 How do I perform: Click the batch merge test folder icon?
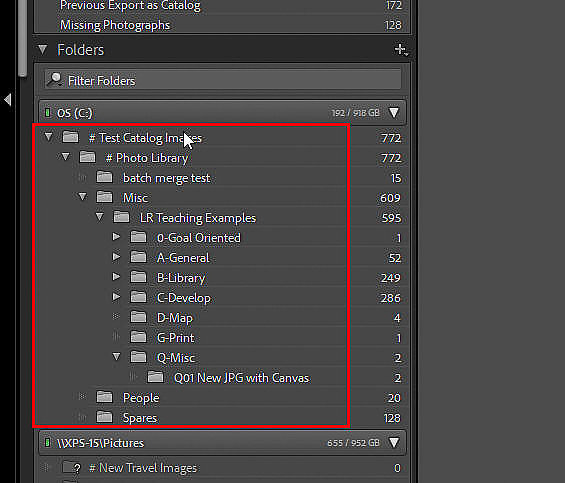[104, 177]
